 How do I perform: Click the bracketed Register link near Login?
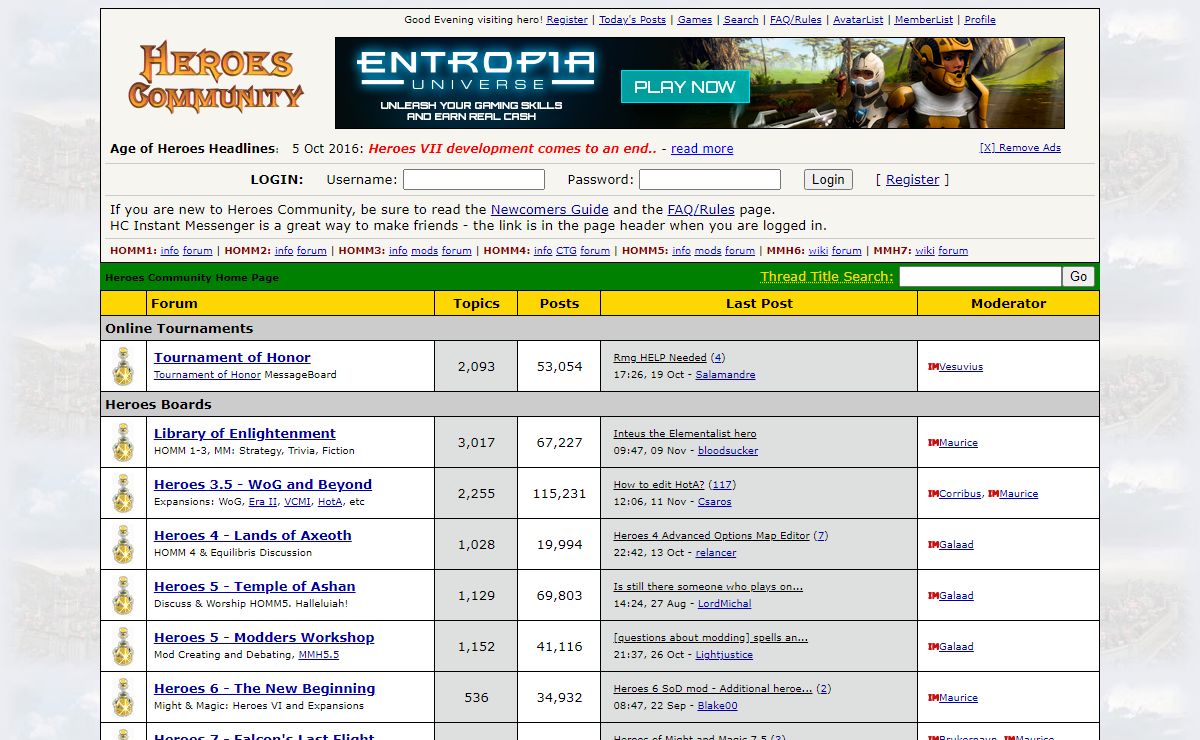coord(913,180)
